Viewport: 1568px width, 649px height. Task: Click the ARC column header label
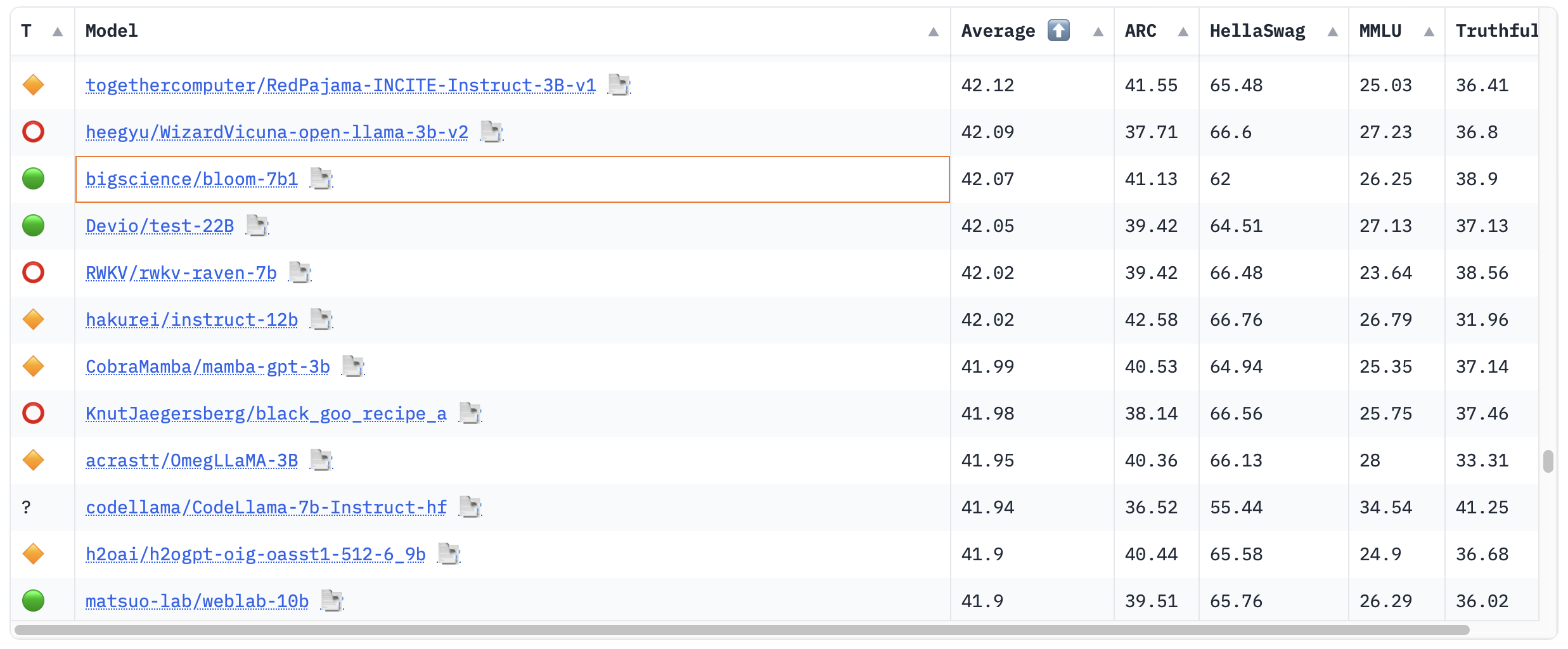tap(1141, 31)
